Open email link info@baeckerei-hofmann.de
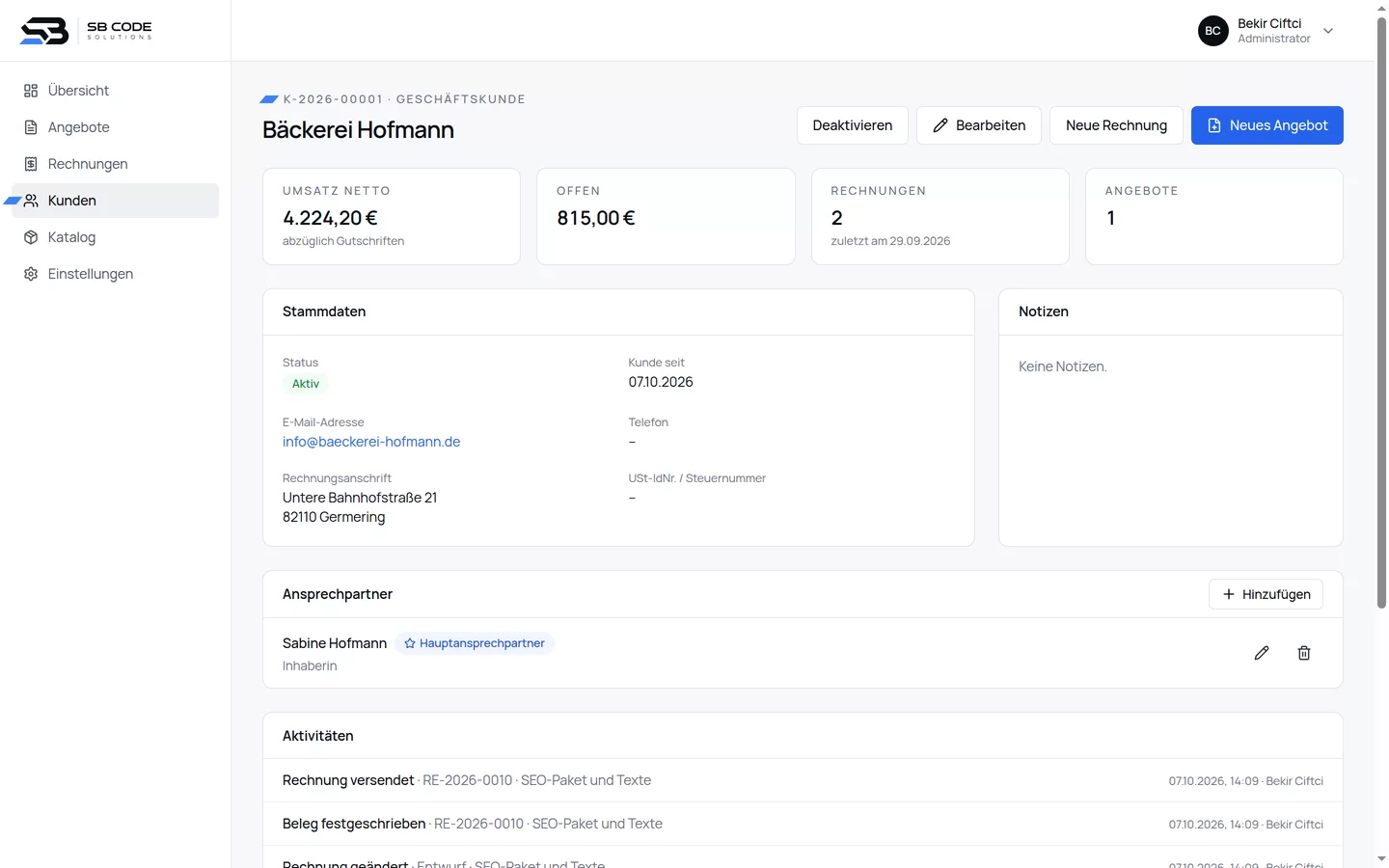Viewport: 1389px width, 868px height. 371,442
